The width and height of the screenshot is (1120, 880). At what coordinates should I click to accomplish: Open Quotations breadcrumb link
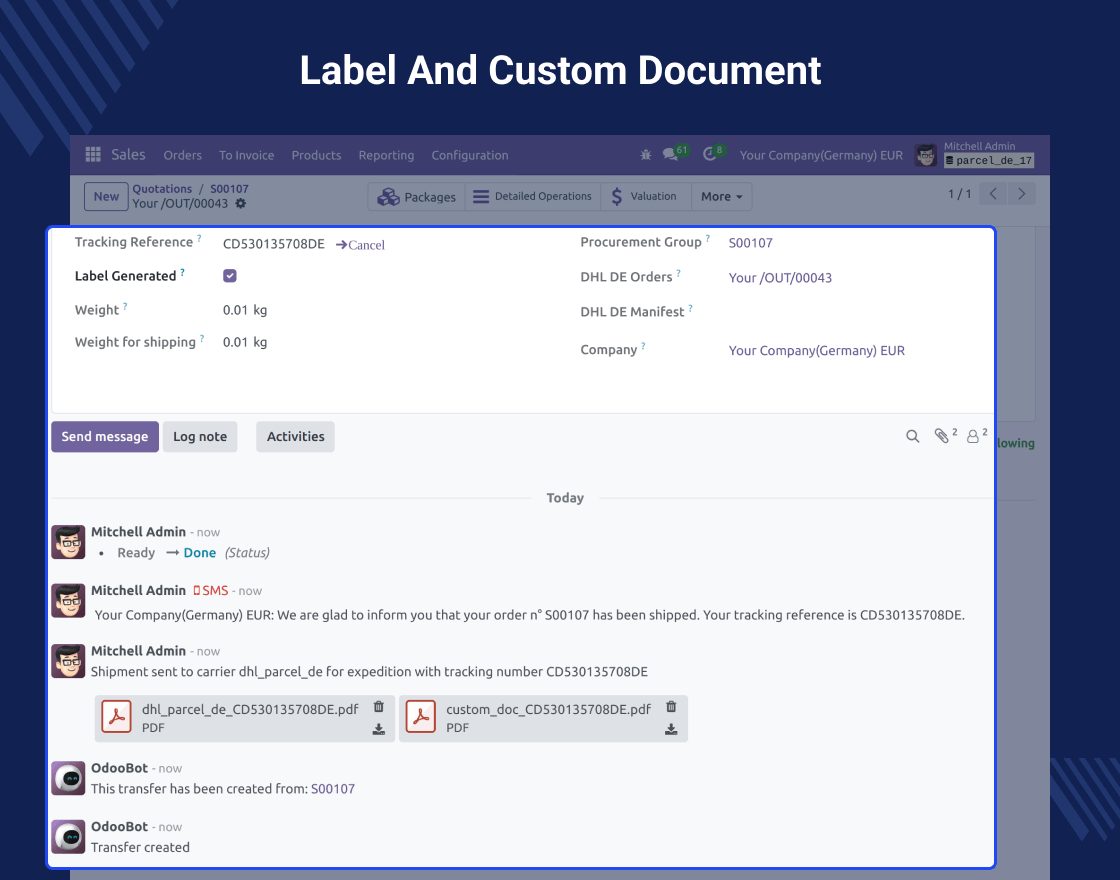point(162,189)
